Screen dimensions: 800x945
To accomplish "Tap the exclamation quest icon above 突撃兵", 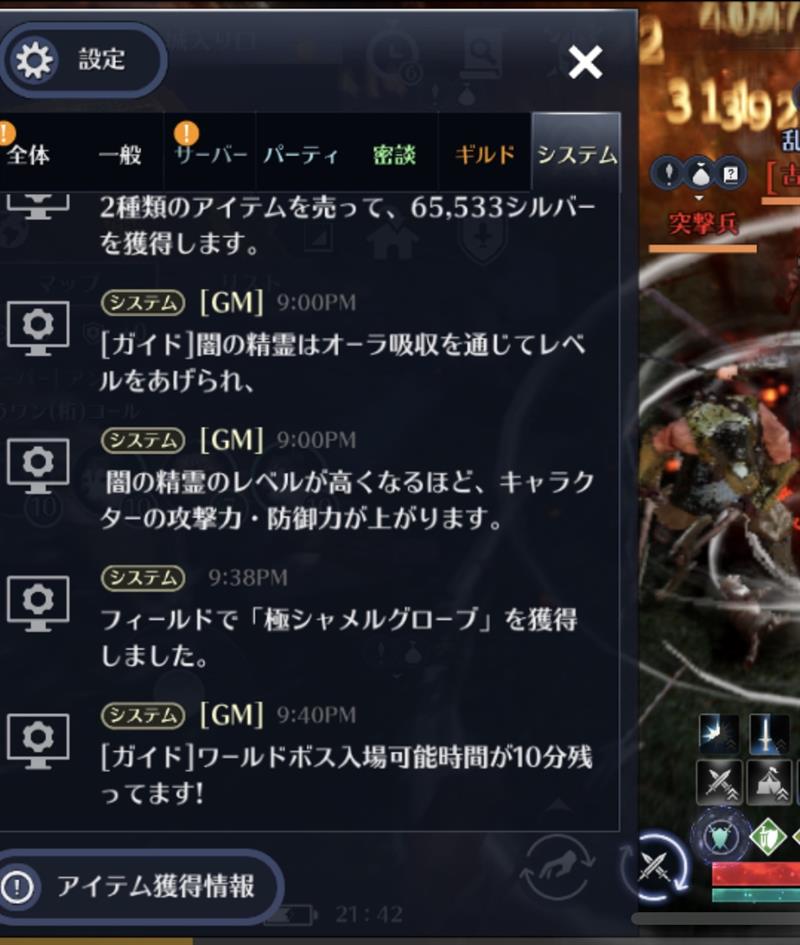I will point(668,175).
